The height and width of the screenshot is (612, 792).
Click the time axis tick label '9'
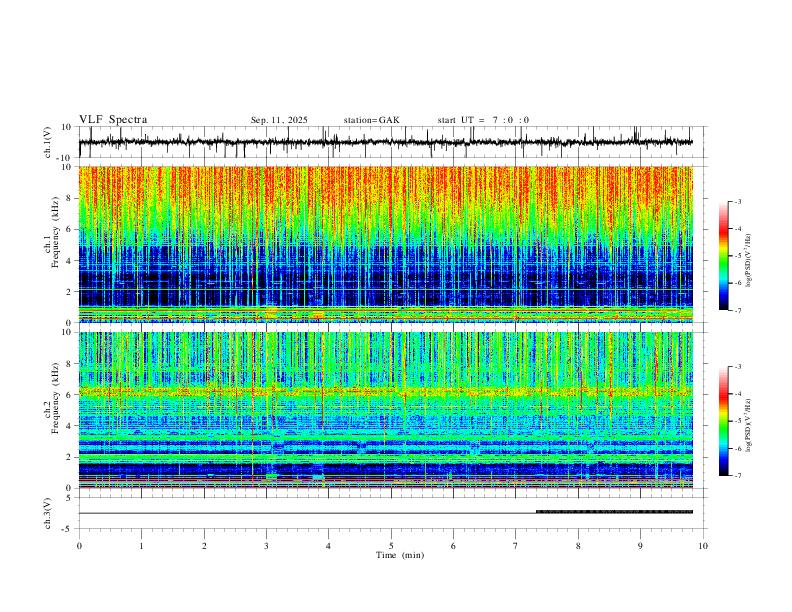pyautogui.click(x=640, y=546)
